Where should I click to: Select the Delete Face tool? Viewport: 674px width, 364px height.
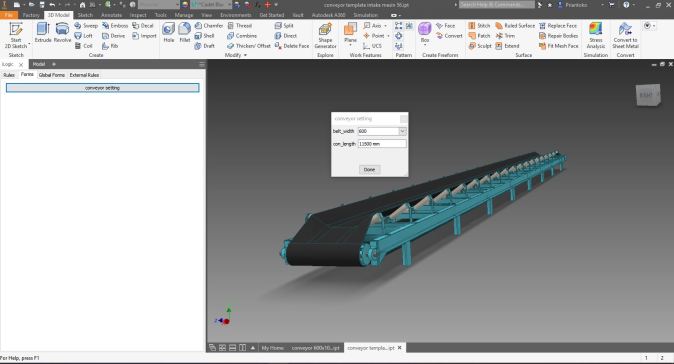click(292, 46)
